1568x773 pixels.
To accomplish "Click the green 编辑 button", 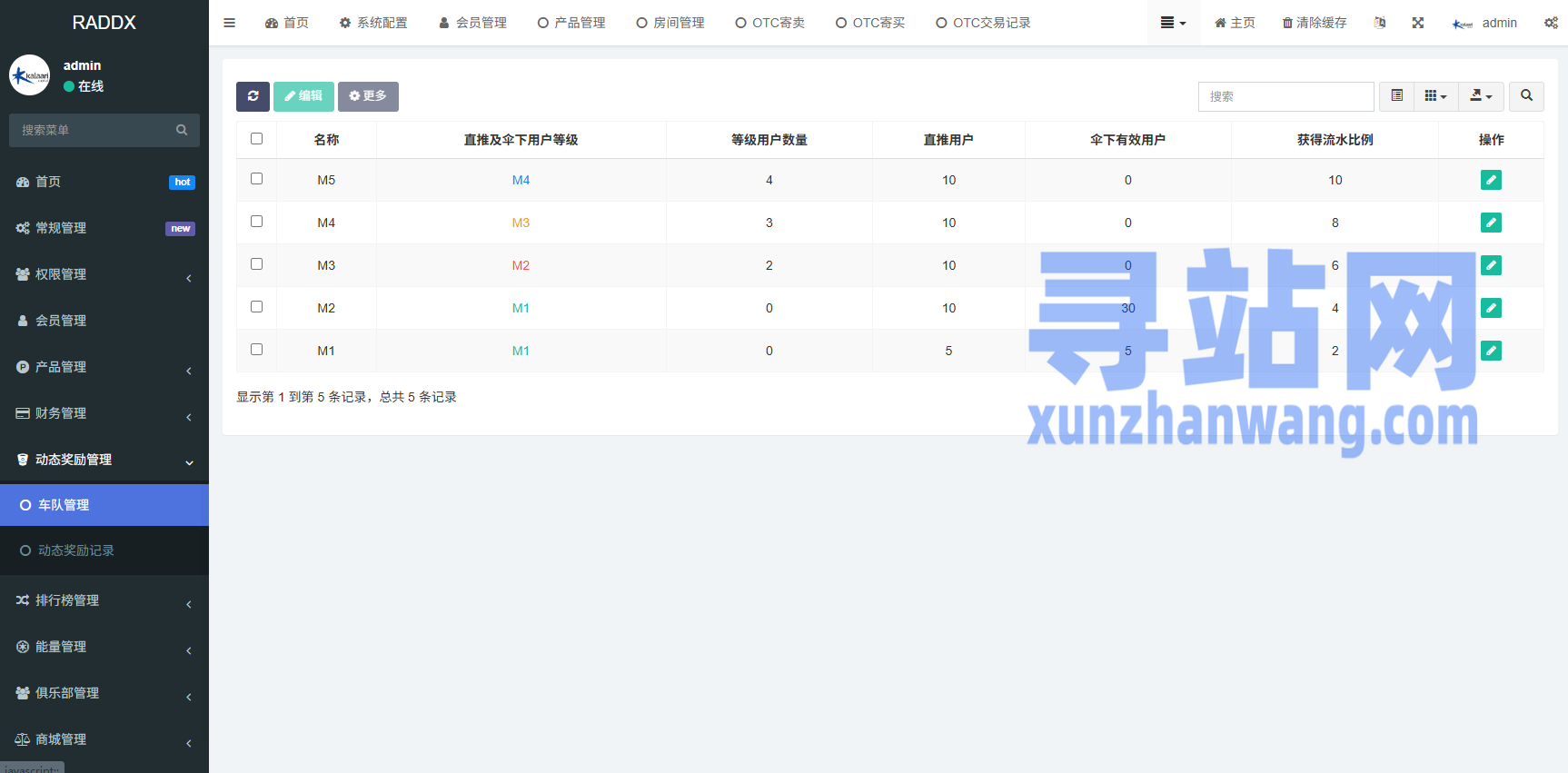I will [303, 96].
